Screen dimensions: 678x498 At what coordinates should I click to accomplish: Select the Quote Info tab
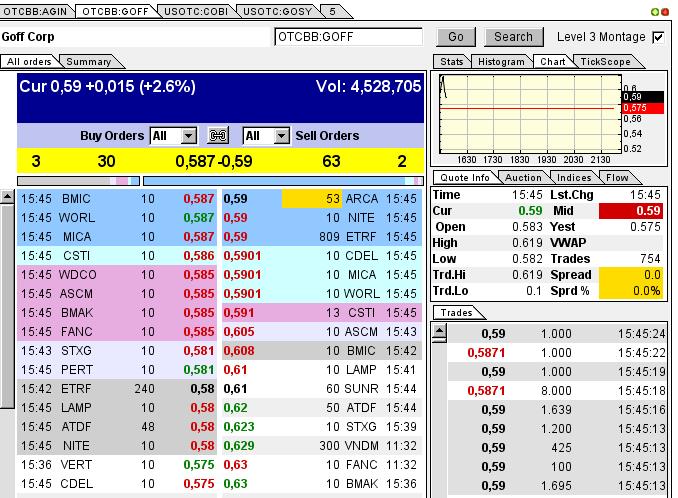coord(465,178)
